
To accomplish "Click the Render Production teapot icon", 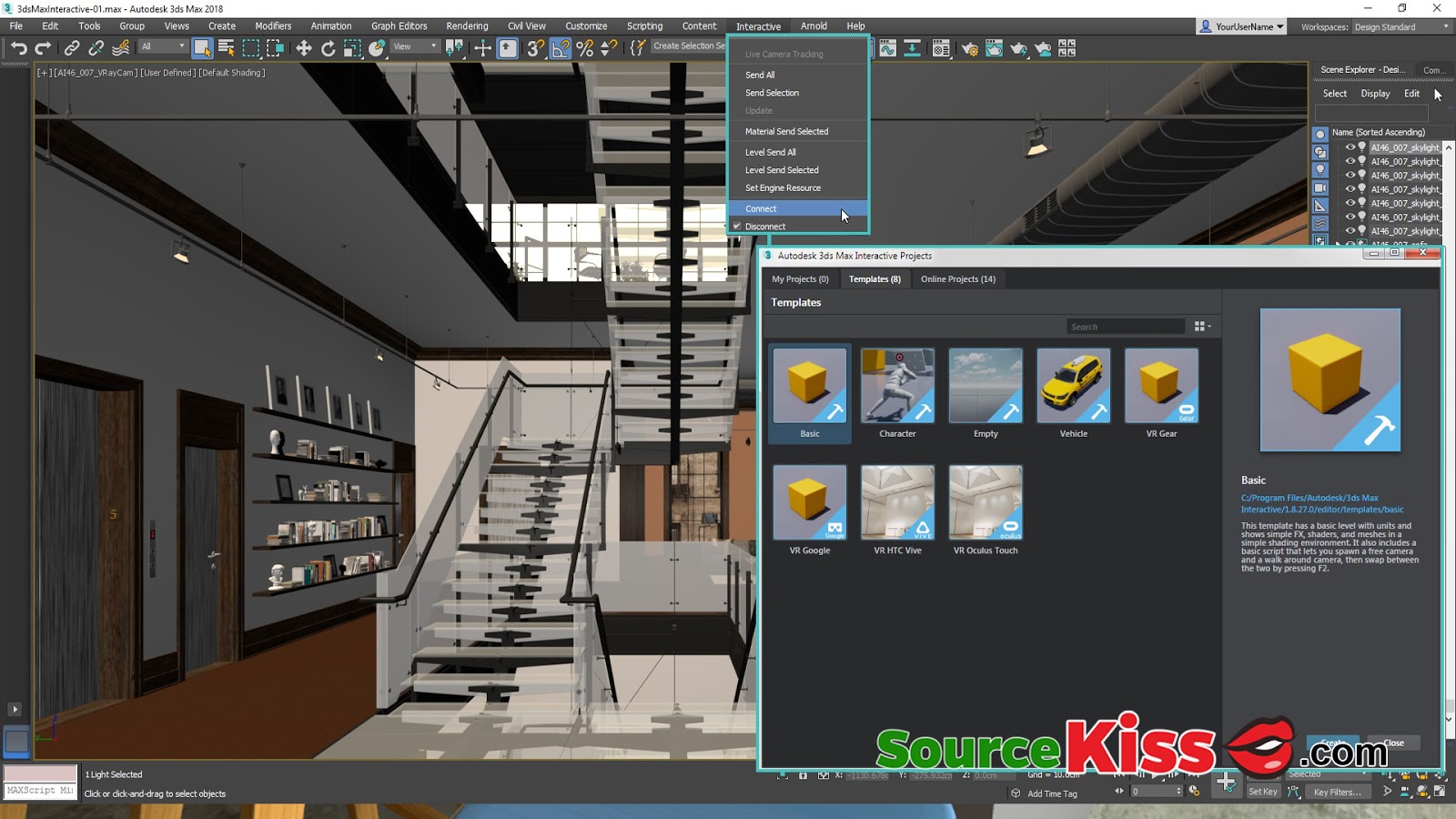I will click(1018, 48).
